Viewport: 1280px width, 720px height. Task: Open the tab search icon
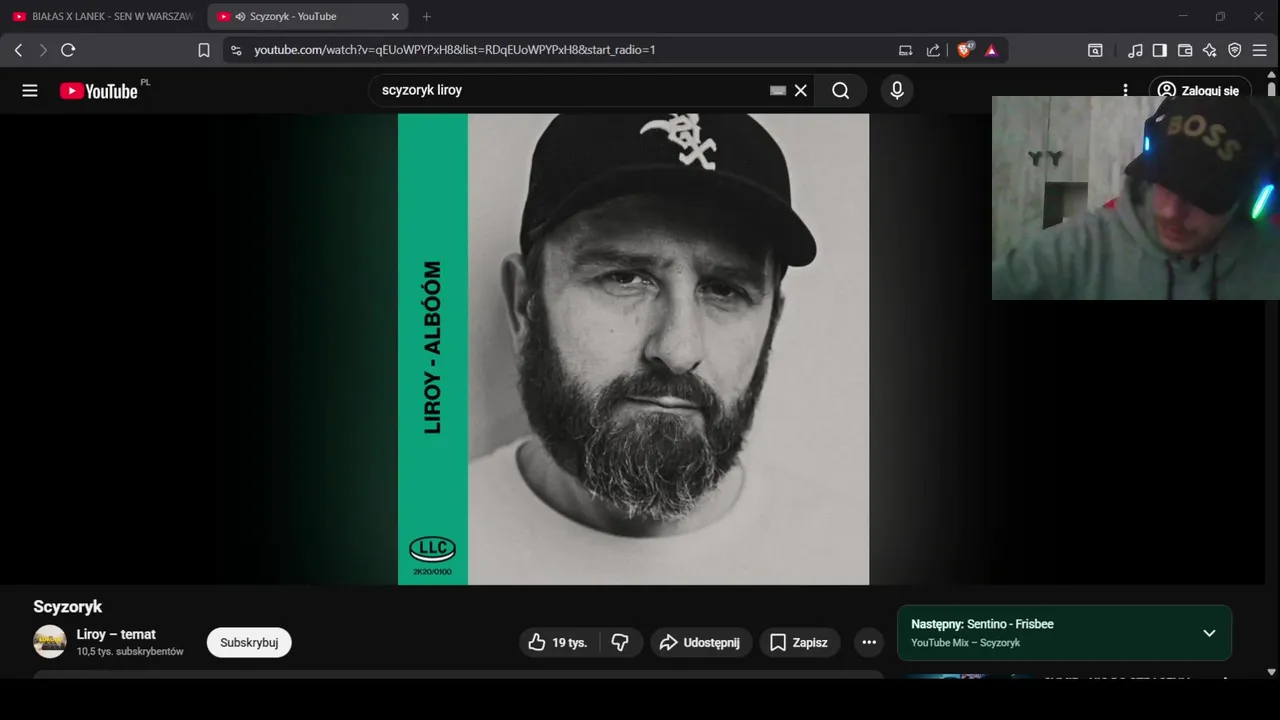[1096, 50]
